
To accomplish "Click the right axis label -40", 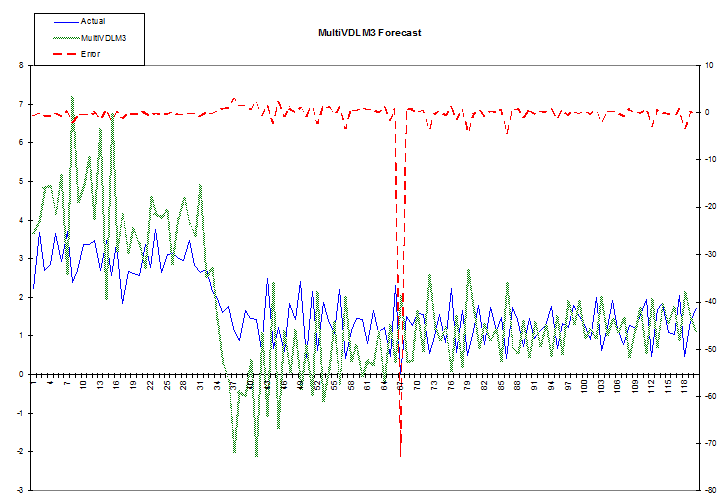I will [710, 302].
